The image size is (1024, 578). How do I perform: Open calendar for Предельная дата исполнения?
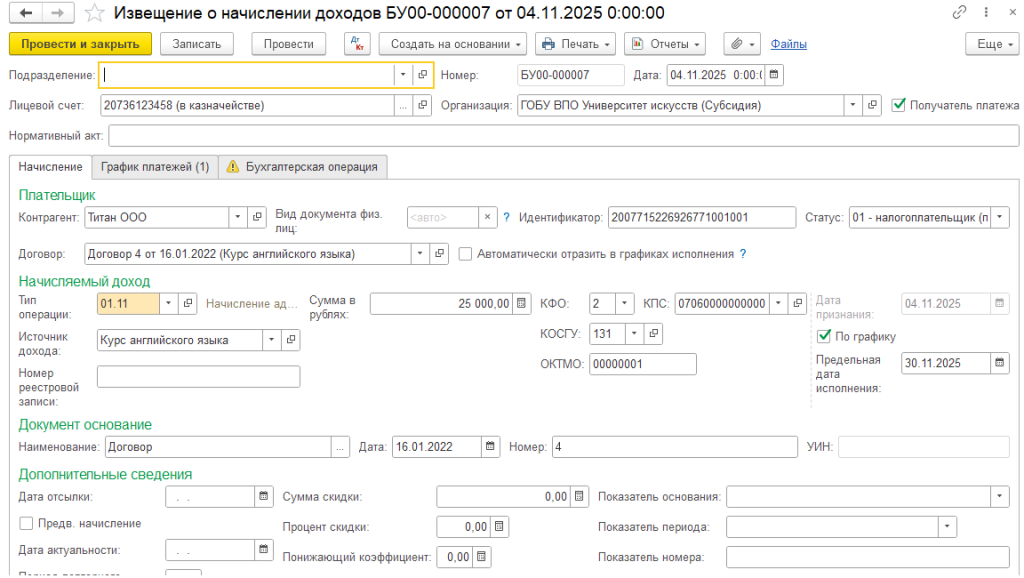(1000, 363)
